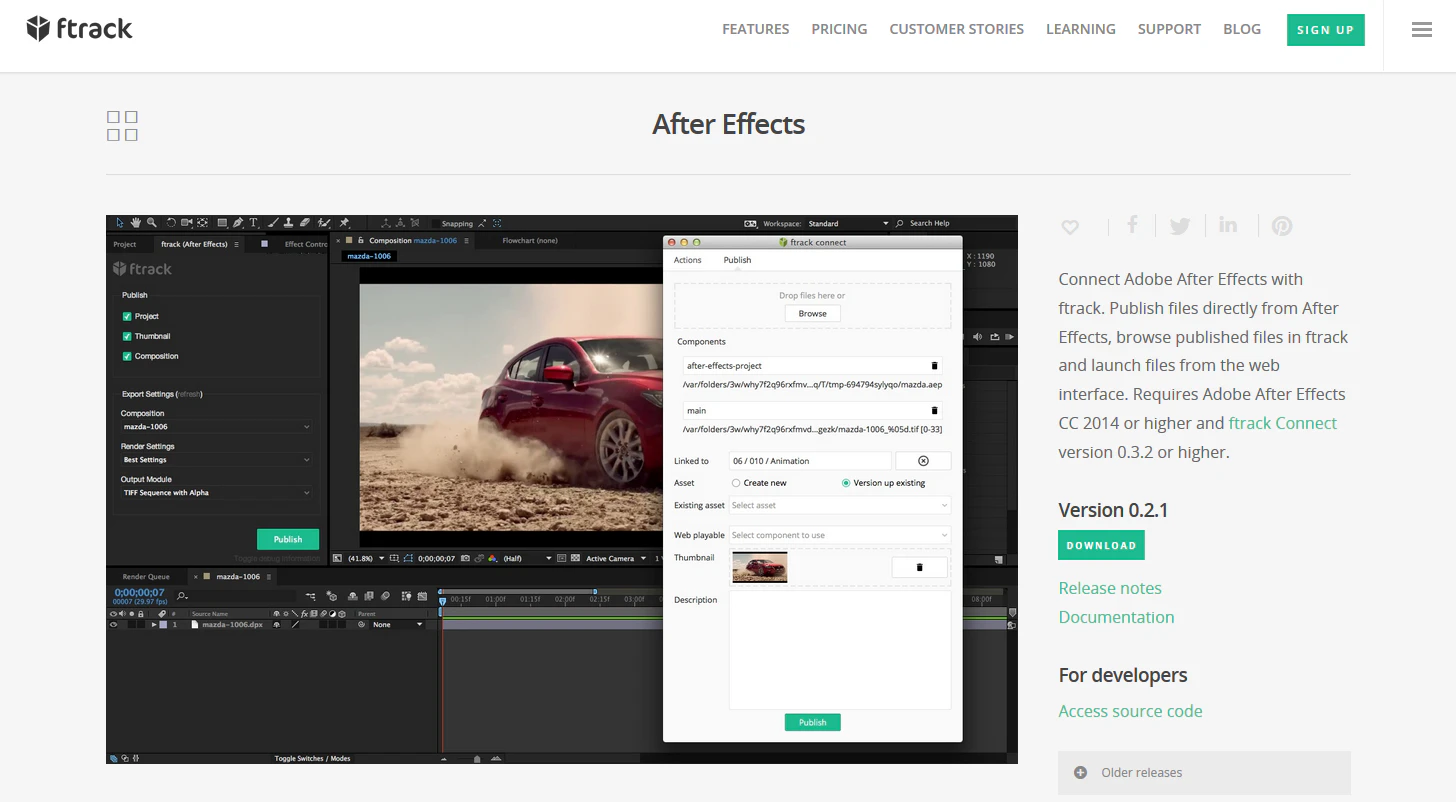Click the four-square grid icon beside the title
Viewport: 1456px width, 802px height.
[x=122, y=126]
